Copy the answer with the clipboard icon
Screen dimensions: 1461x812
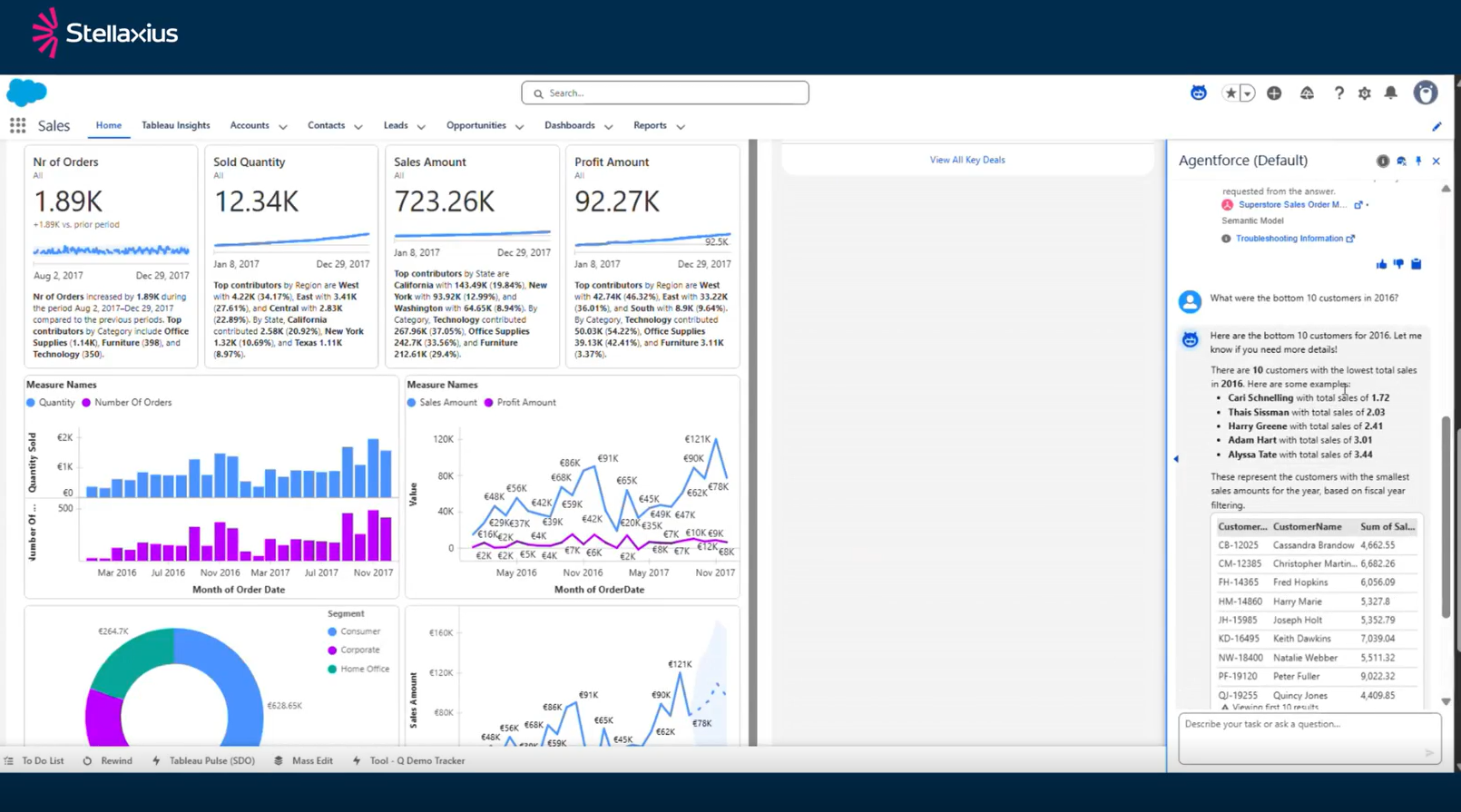[1416, 264]
